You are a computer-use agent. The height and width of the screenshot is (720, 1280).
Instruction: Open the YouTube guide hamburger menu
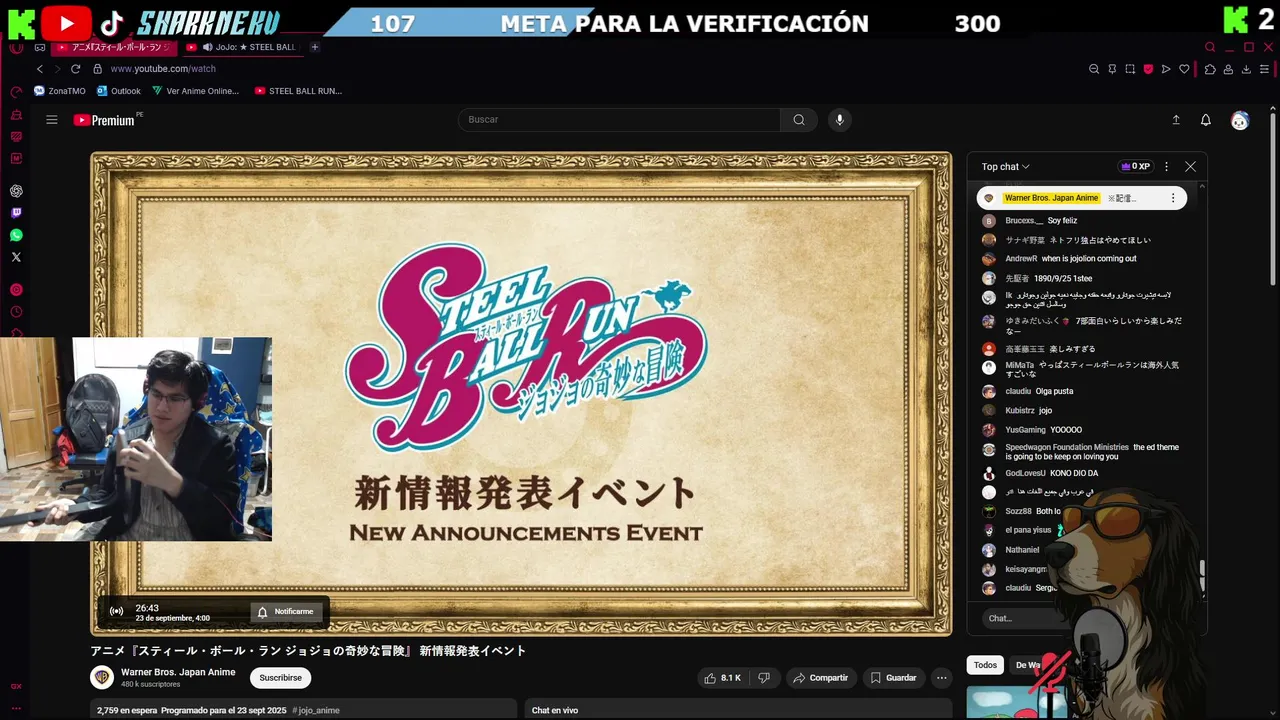click(x=52, y=120)
